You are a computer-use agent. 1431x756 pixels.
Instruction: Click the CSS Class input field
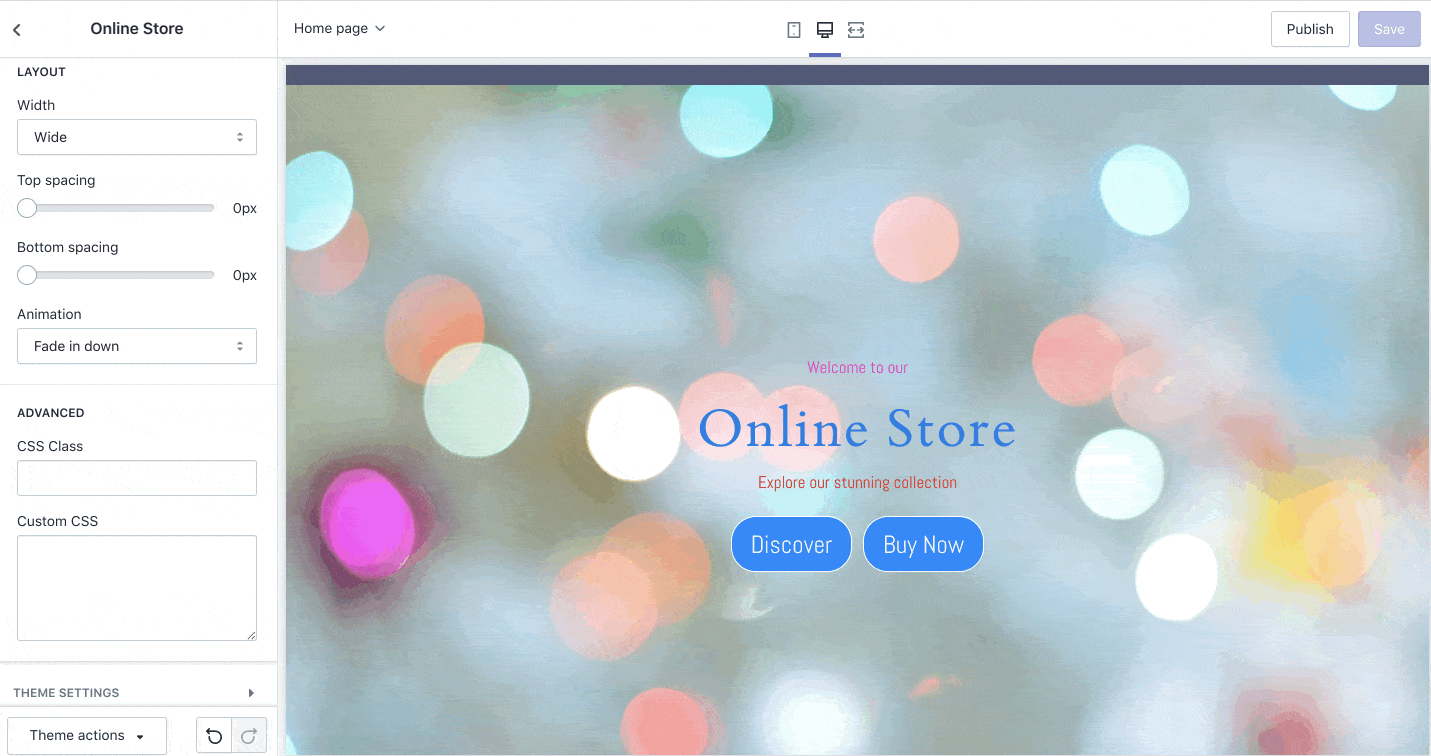coord(137,478)
